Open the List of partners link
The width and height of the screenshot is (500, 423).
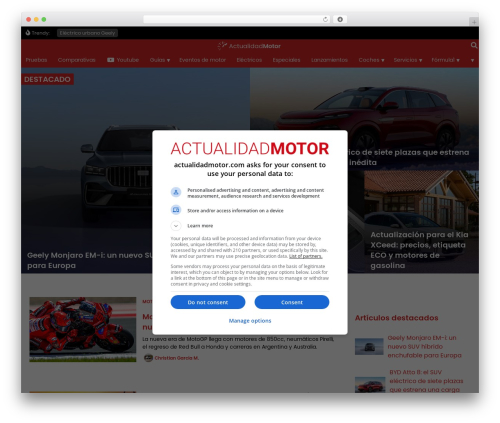point(305,256)
